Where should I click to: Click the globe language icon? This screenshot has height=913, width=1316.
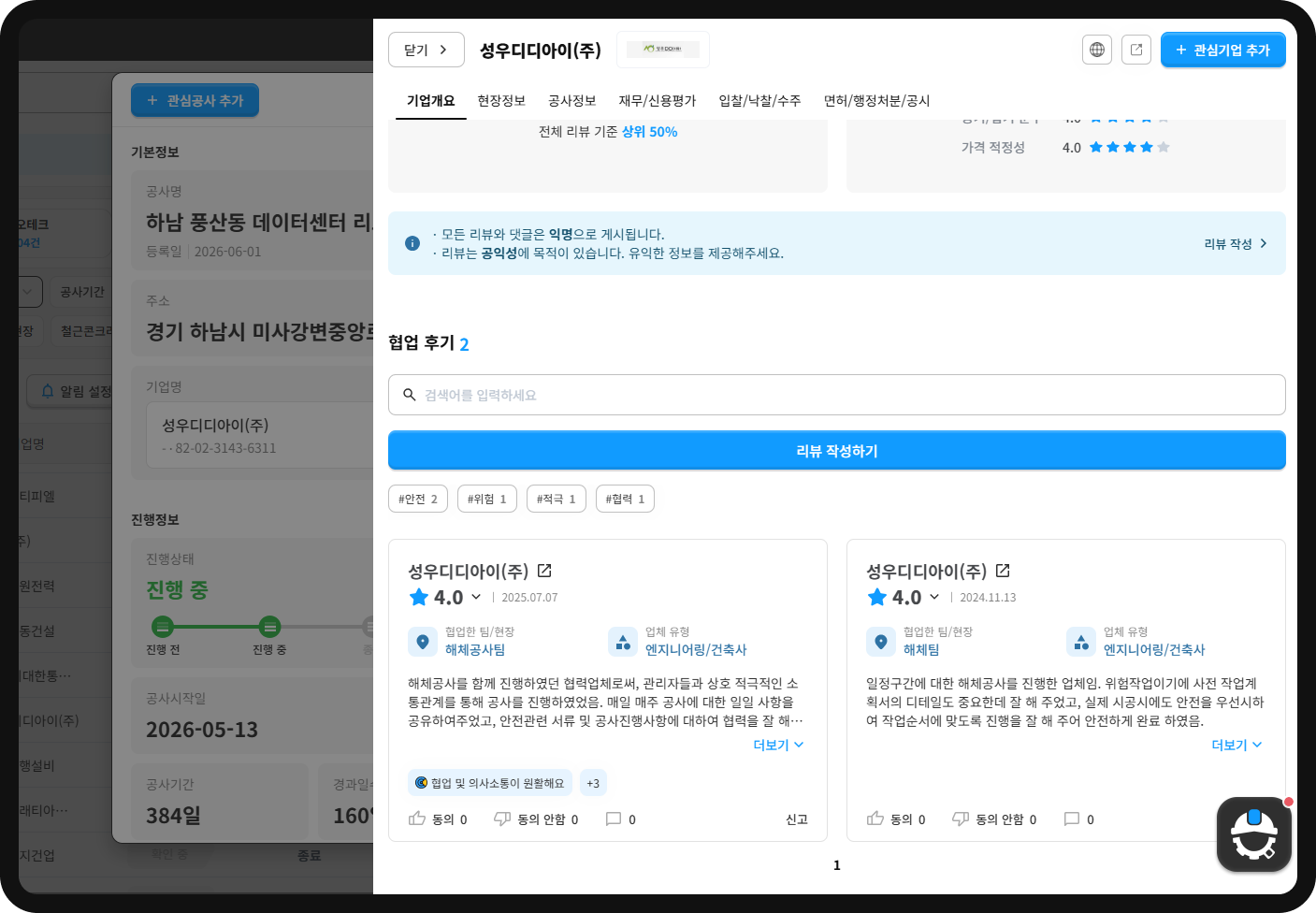tap(1097, 50)
